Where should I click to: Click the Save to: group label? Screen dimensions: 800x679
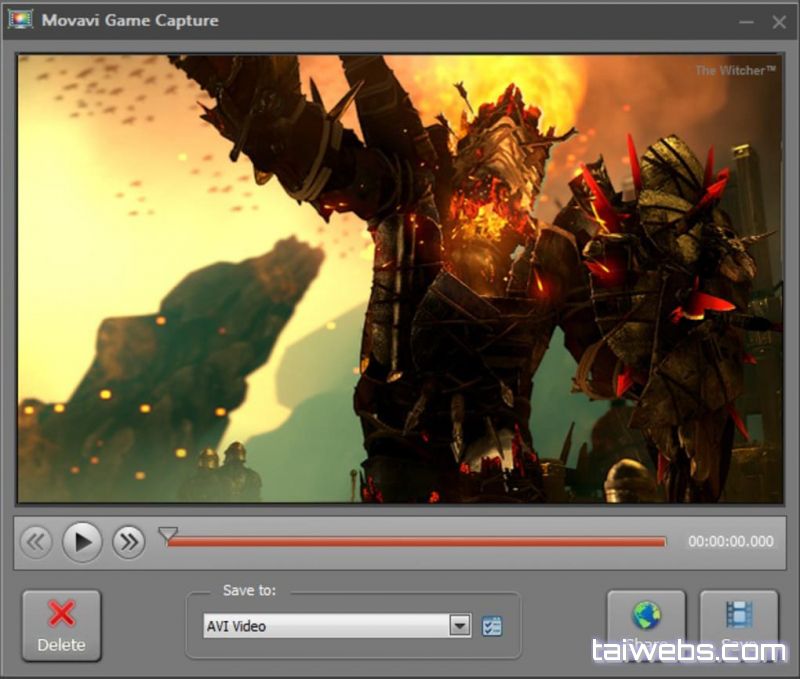tap(250, 591)
